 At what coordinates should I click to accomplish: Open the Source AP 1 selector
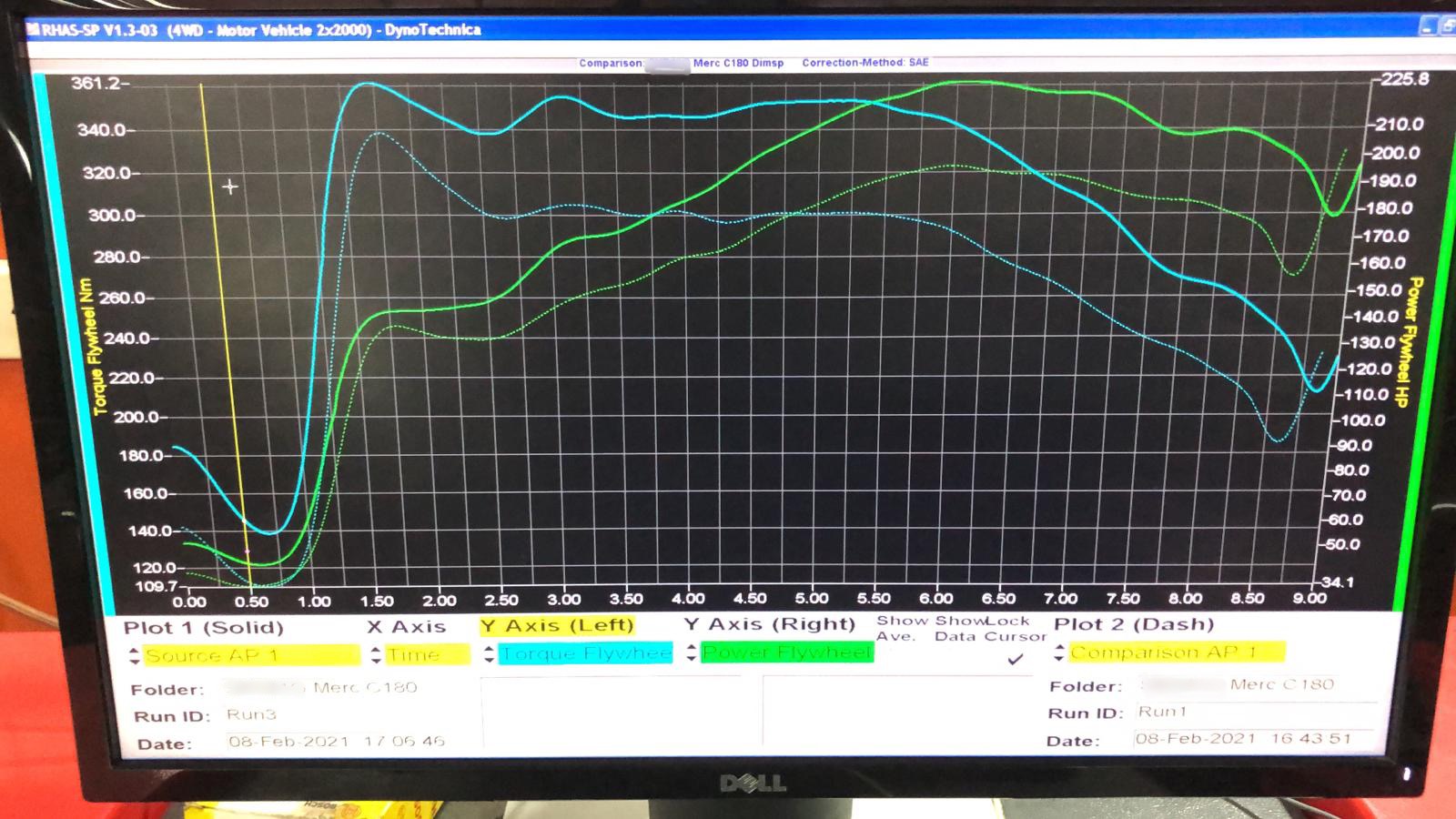click(251, 655)
